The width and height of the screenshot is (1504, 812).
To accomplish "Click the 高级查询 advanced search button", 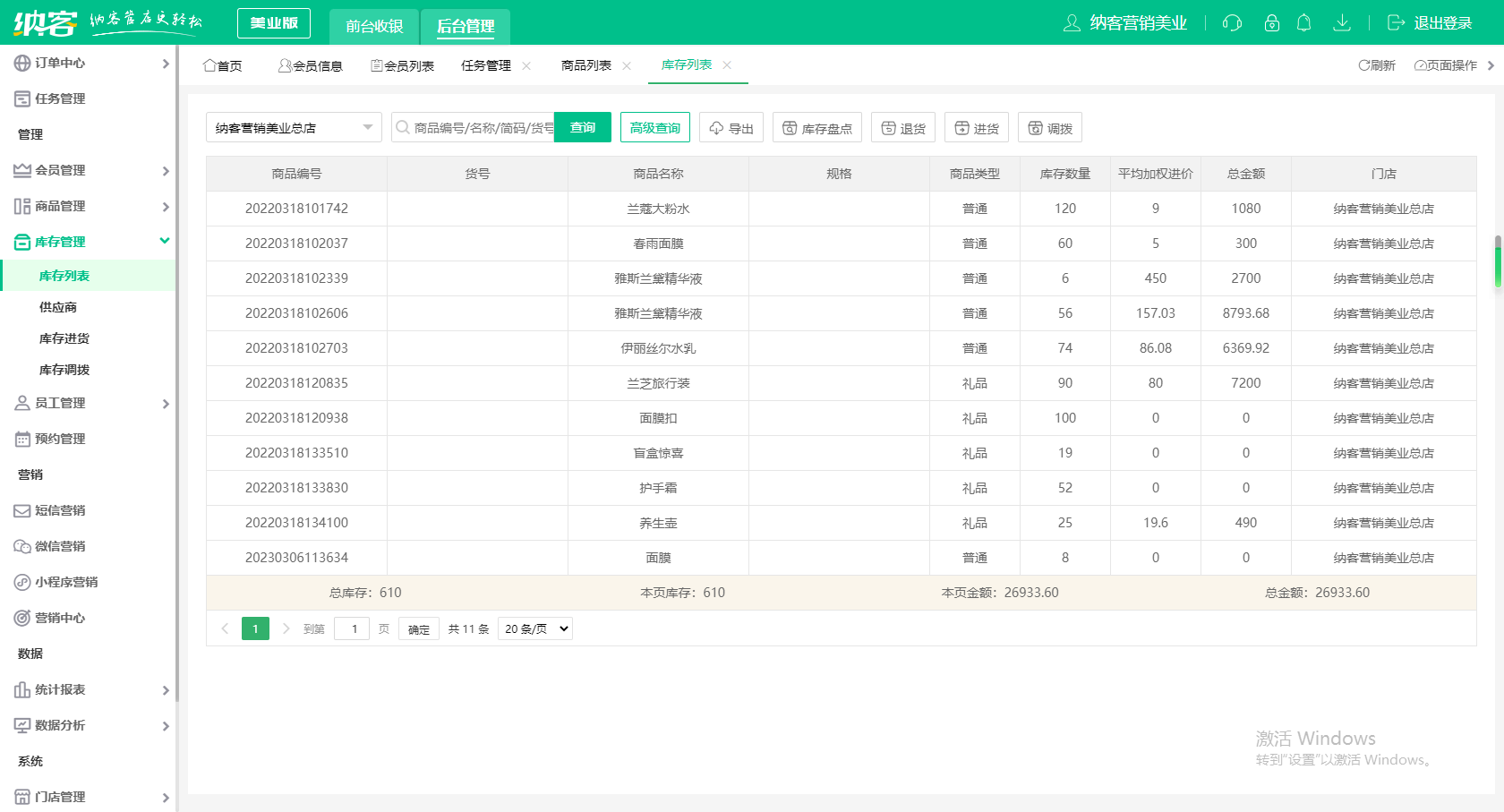I will tap(654, 127).
